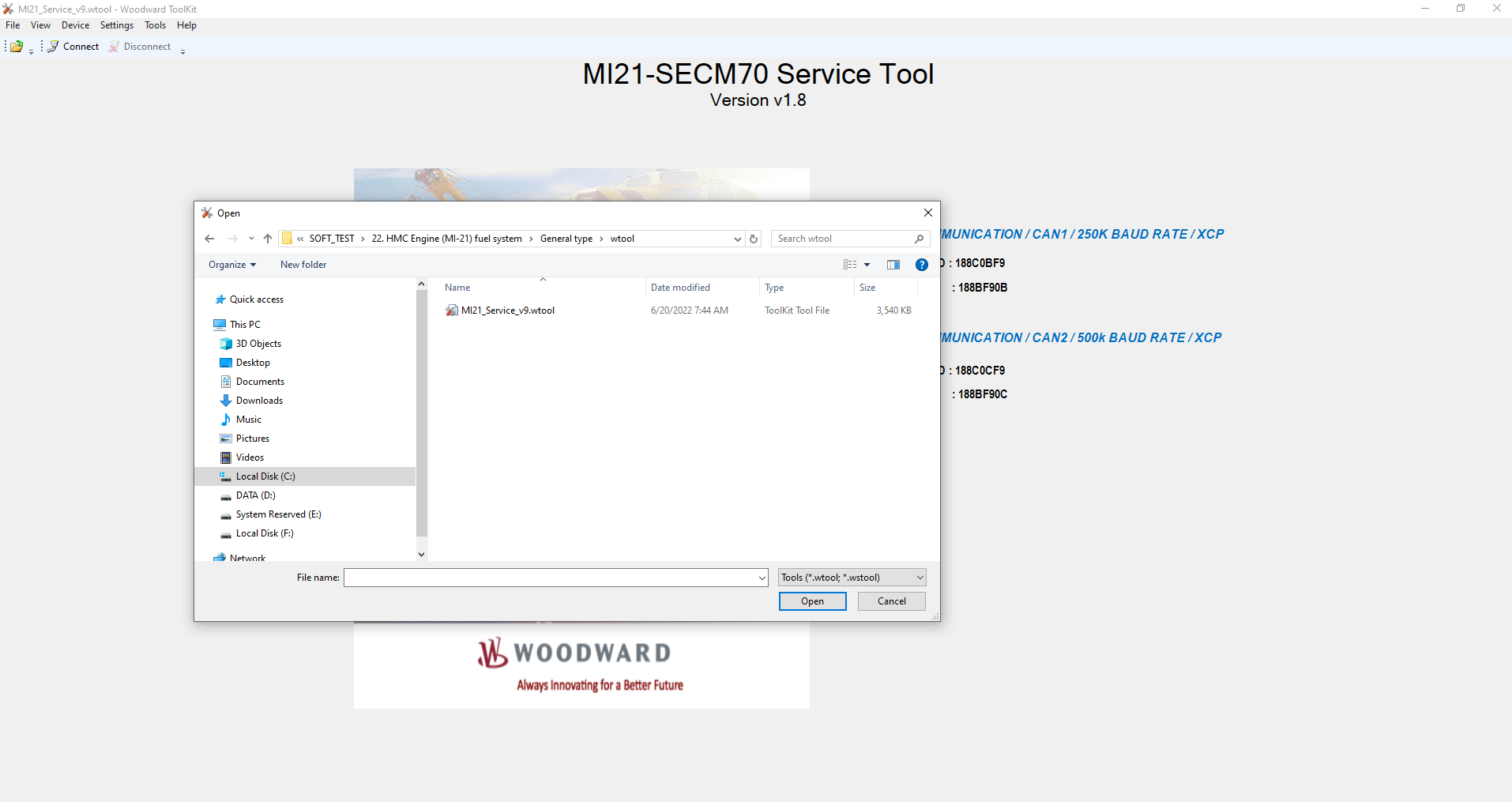
Task: Click the Up one level arrow in the dialog
Action: [x=267, y=238]
